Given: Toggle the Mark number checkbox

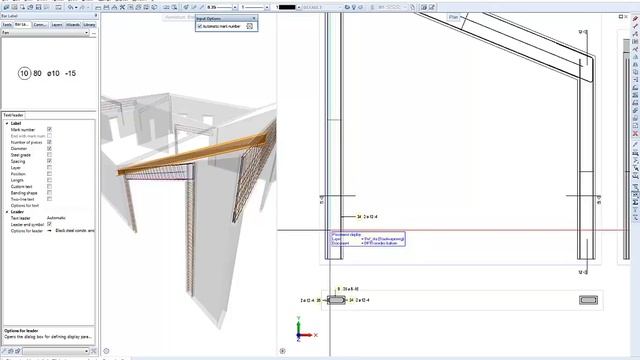Looking at the screenshot, I should tap(49, 129).
